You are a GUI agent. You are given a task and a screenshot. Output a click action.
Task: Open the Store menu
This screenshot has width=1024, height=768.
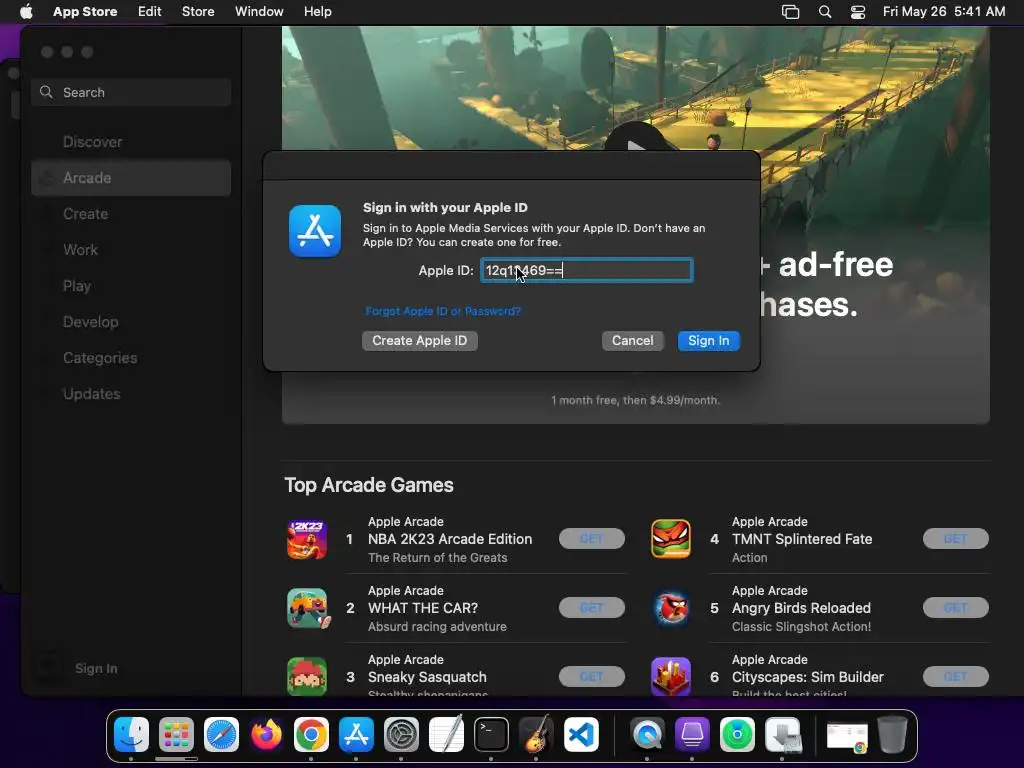198,12
